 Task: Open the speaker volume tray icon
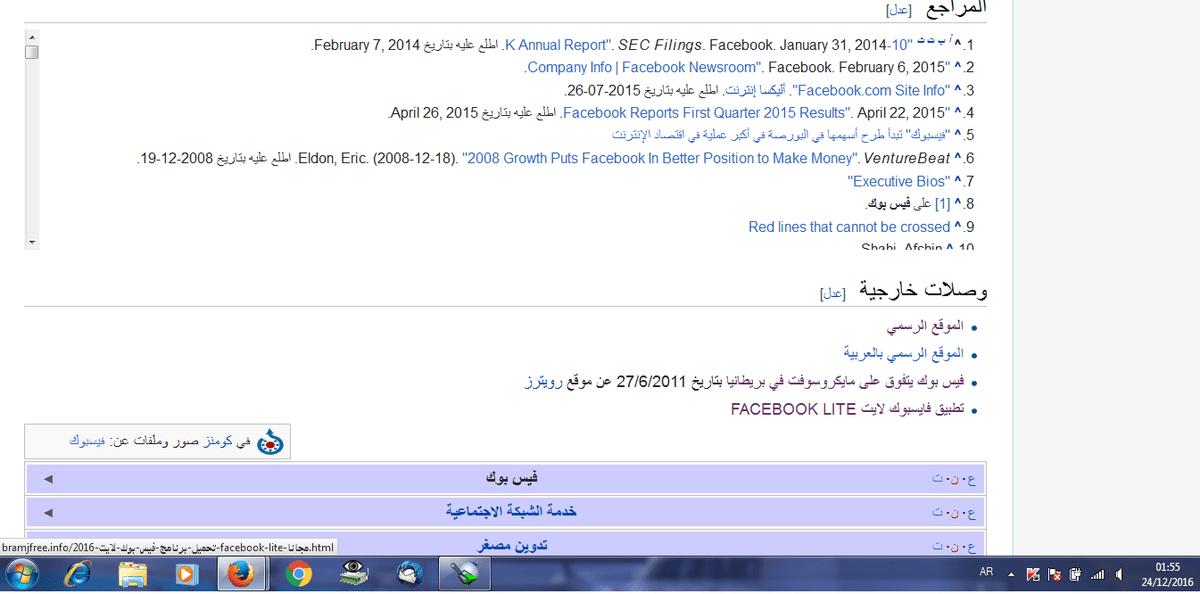click(x=1119, y=575)
